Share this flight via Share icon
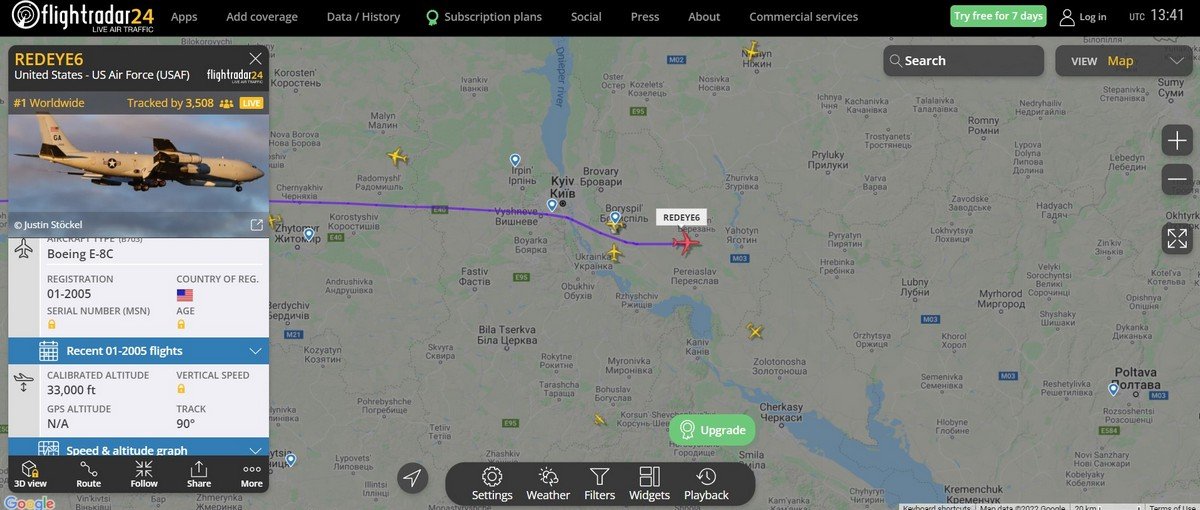The image size is (1200, 510). (x=199, y=475)
